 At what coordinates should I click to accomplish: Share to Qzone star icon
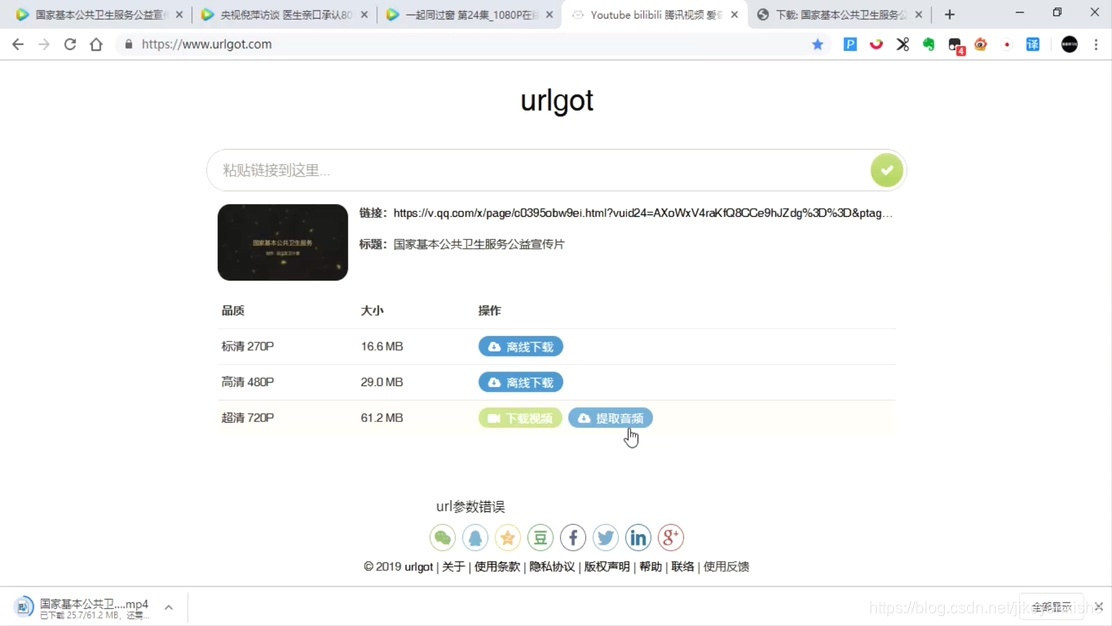tap(508, 537)
